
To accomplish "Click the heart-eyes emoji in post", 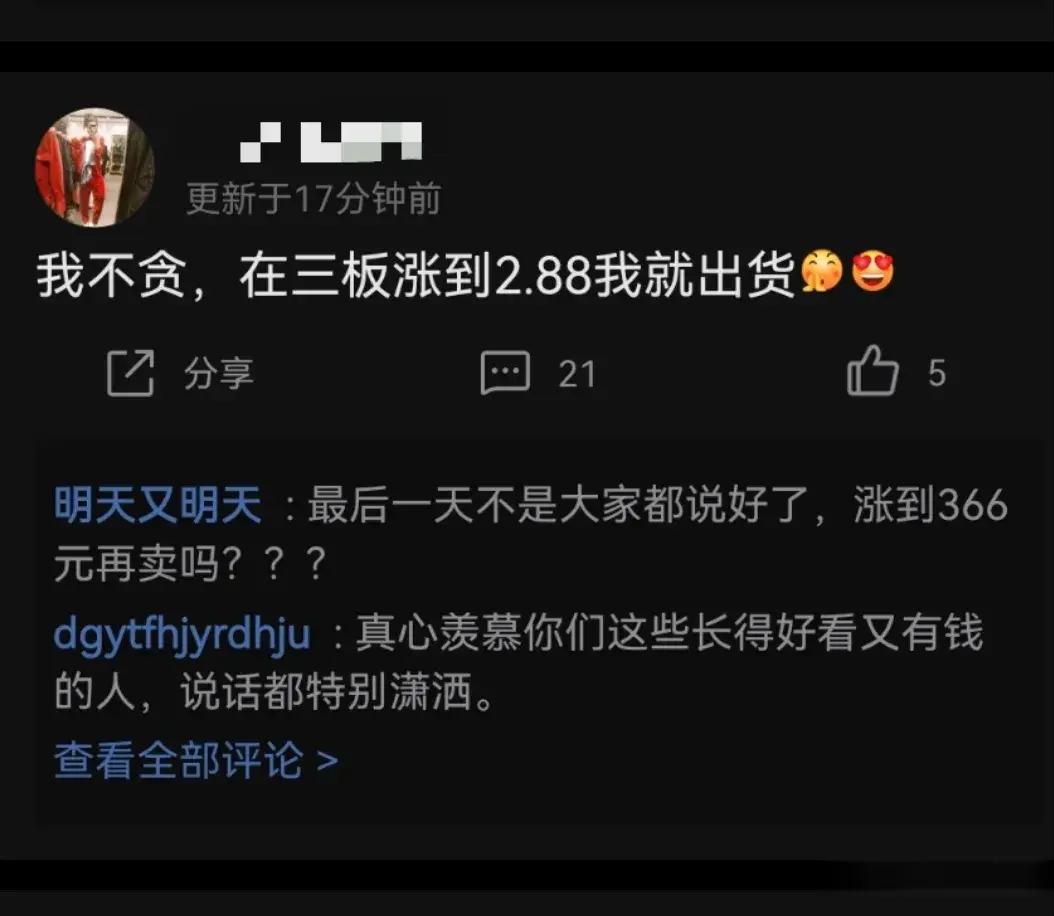I will pyautogui.click(x=873, y=272).
